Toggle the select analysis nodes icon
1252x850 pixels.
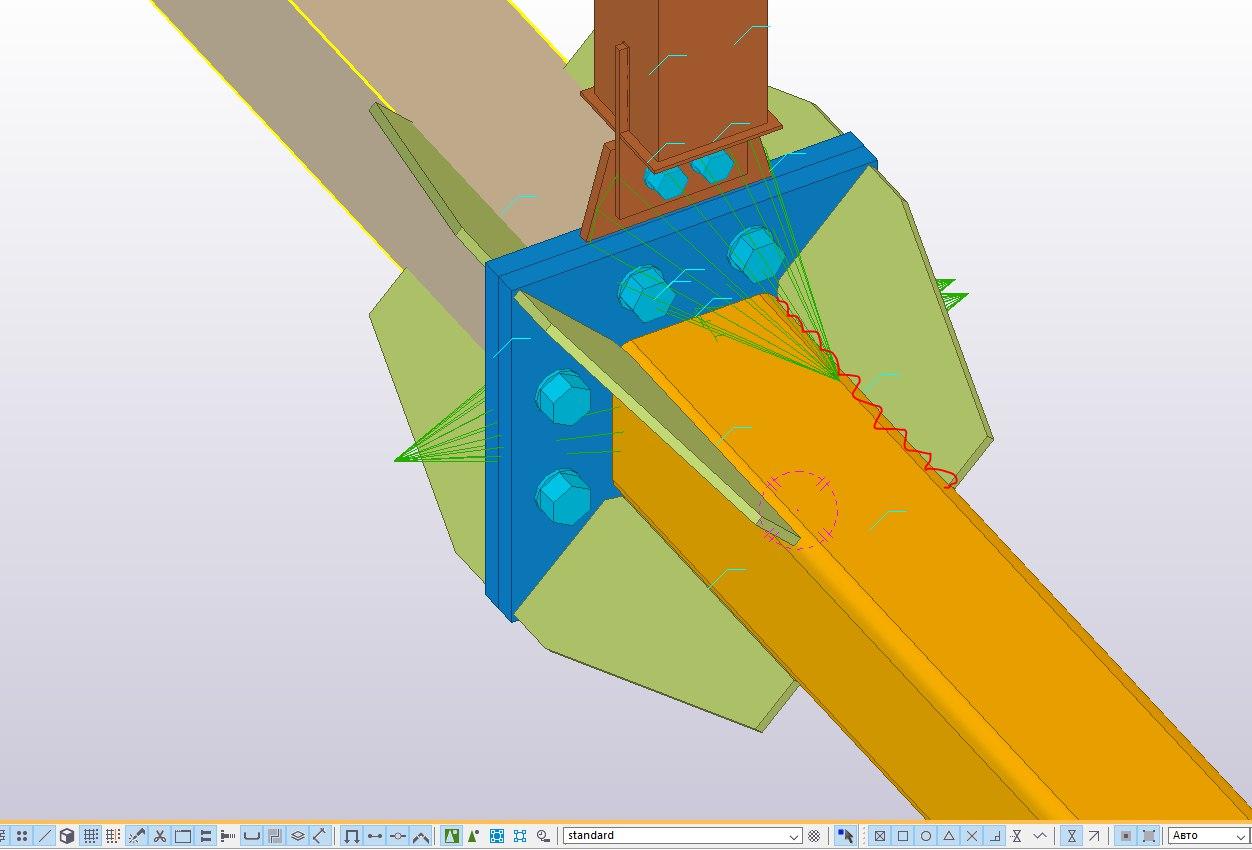click(398, 836)
